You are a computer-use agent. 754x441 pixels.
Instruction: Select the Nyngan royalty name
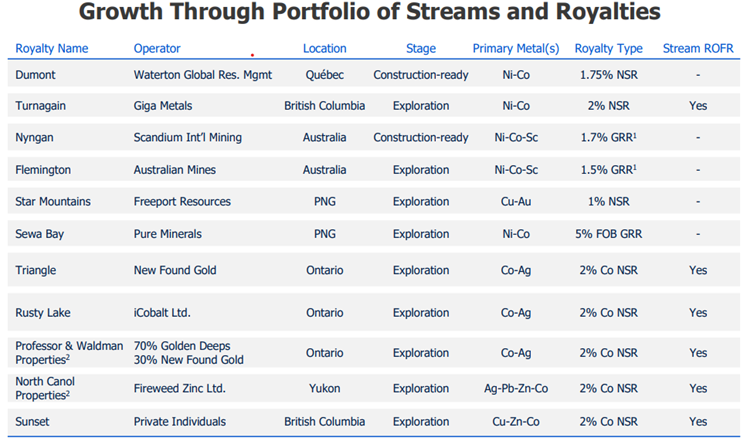point(34,138)
